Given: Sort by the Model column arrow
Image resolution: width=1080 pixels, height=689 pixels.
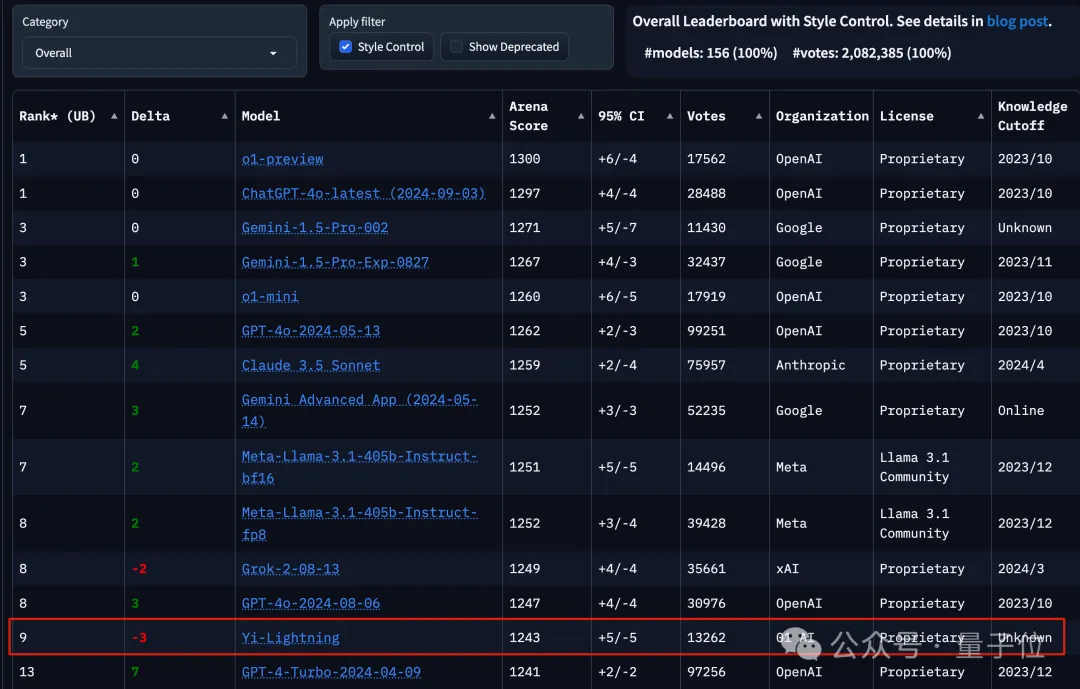Looking at the screenshot, I should (492, 116).
